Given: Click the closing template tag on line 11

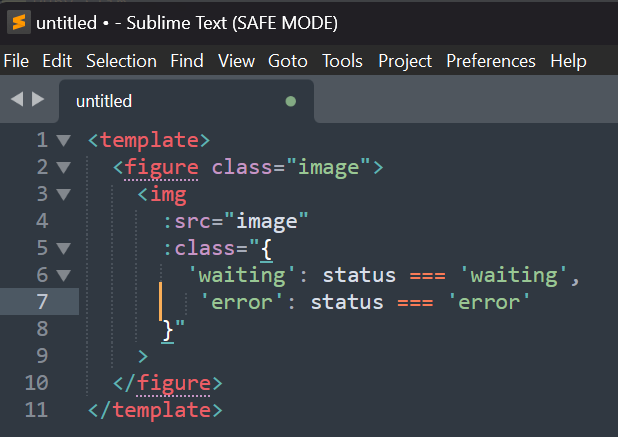Looking at the screenshot, I should tap(155, 410).
